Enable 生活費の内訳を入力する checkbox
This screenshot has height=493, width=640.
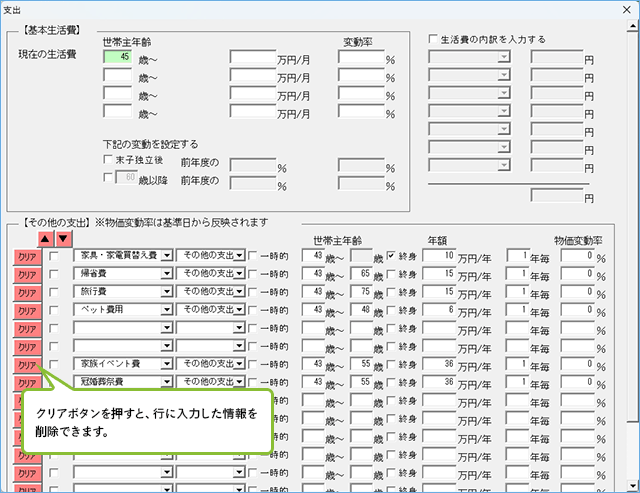(x=433, y=39)
